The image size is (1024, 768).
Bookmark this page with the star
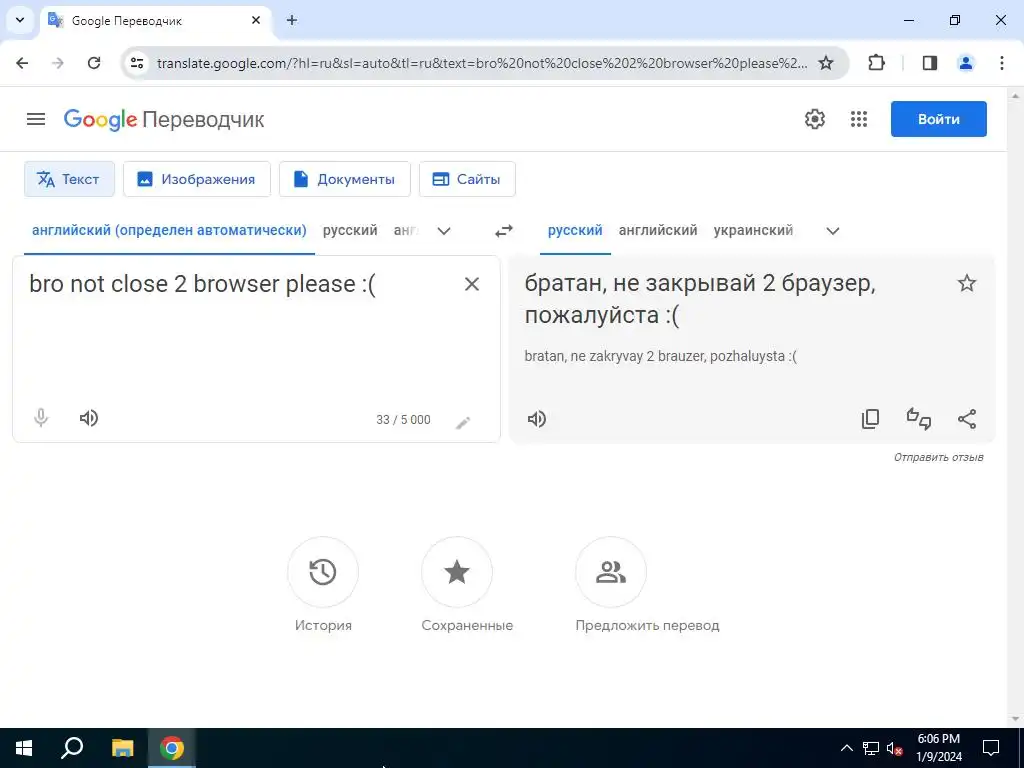[825, 63]
